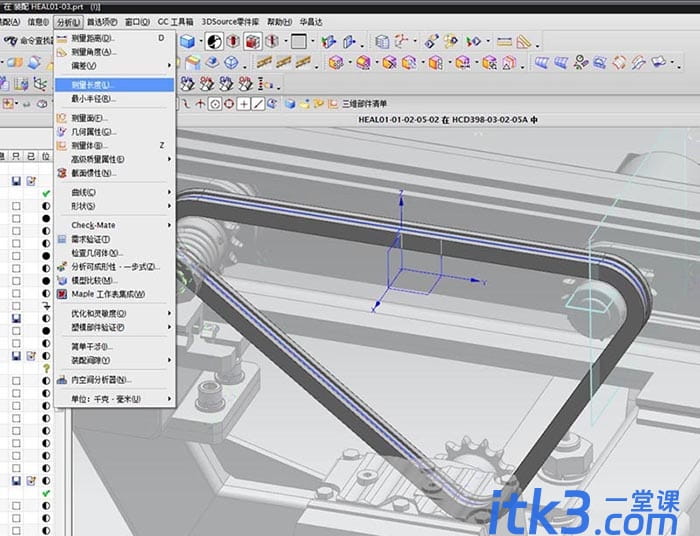
Task: Click the 已 column header
Action: 31,156
